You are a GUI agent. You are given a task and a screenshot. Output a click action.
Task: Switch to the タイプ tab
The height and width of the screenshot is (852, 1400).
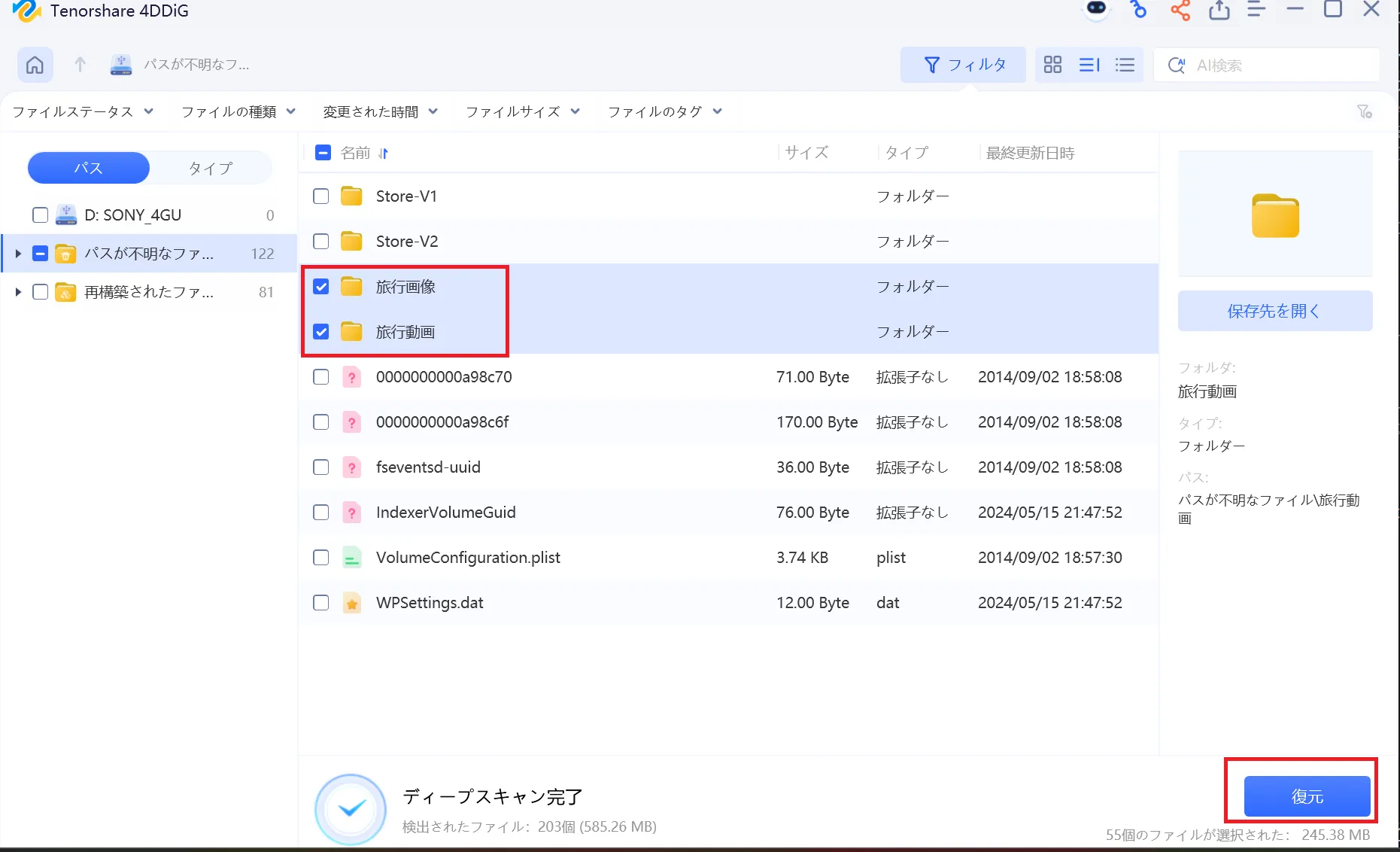click(211, 167)
